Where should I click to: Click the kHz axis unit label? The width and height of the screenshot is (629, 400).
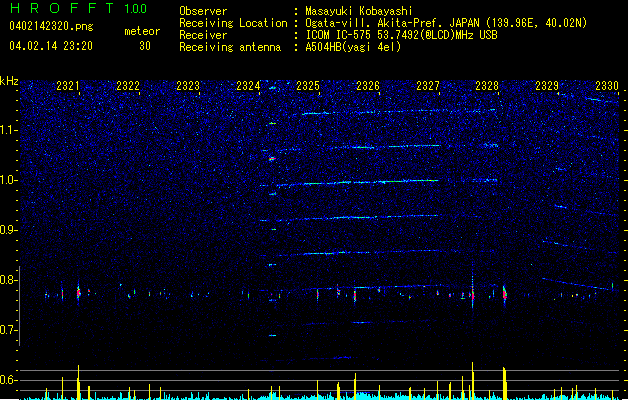click(9, 81)
